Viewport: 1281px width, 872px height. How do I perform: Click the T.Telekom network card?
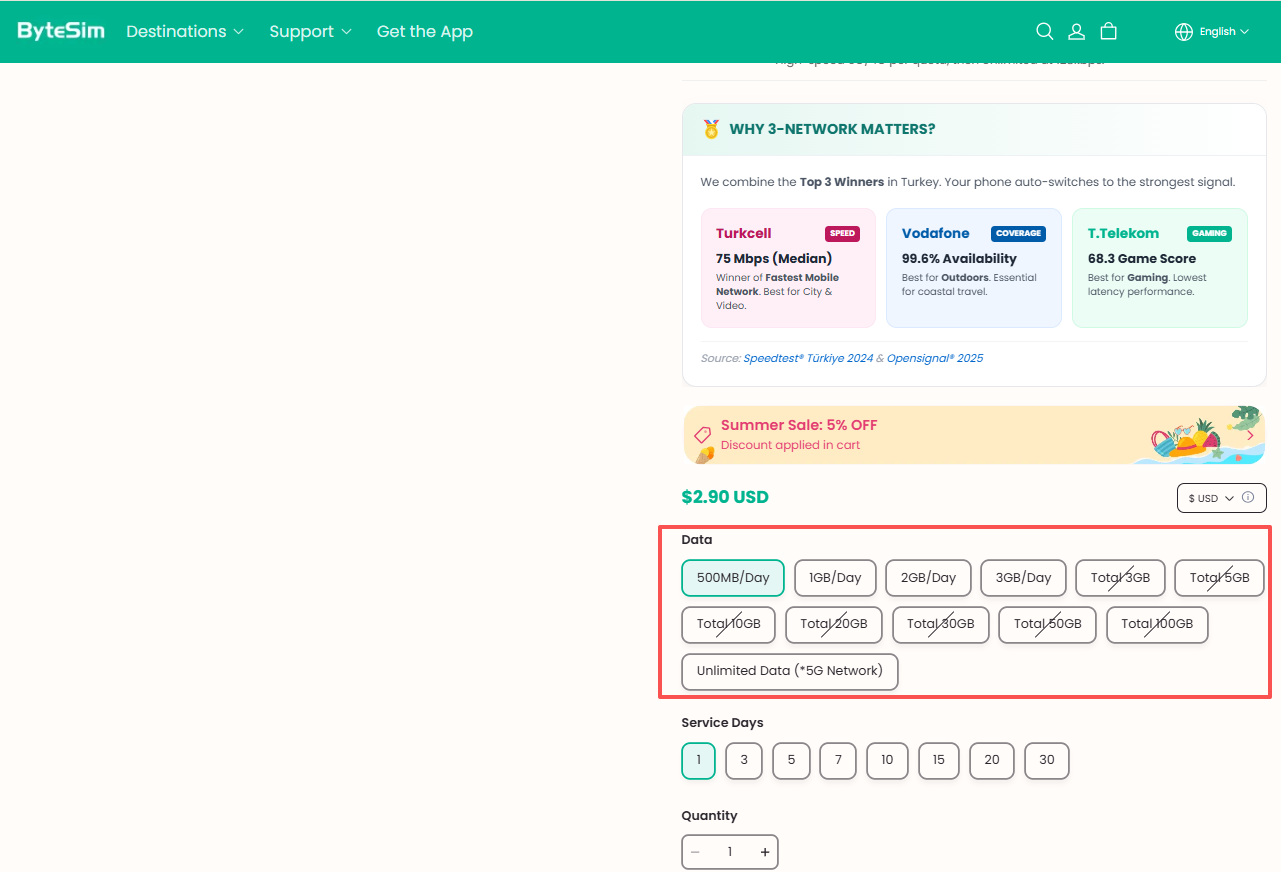click(x=1160, y=268)
